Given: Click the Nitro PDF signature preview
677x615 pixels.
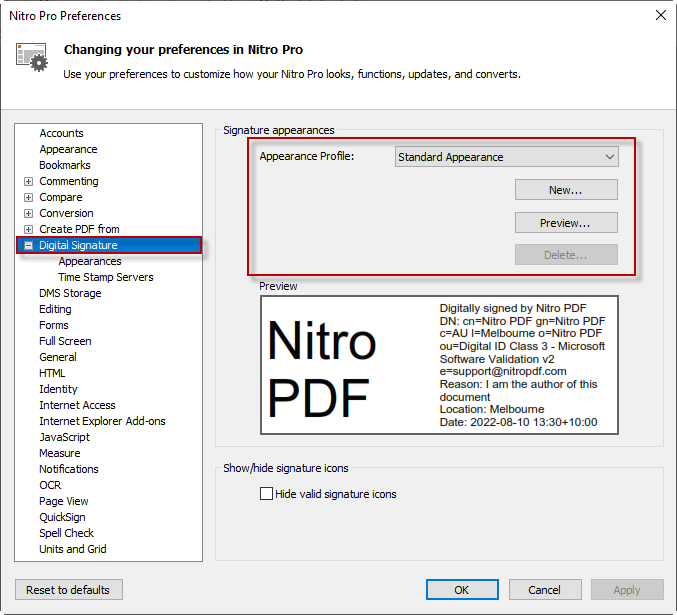Looking at the screenshot, I should 439,365.
